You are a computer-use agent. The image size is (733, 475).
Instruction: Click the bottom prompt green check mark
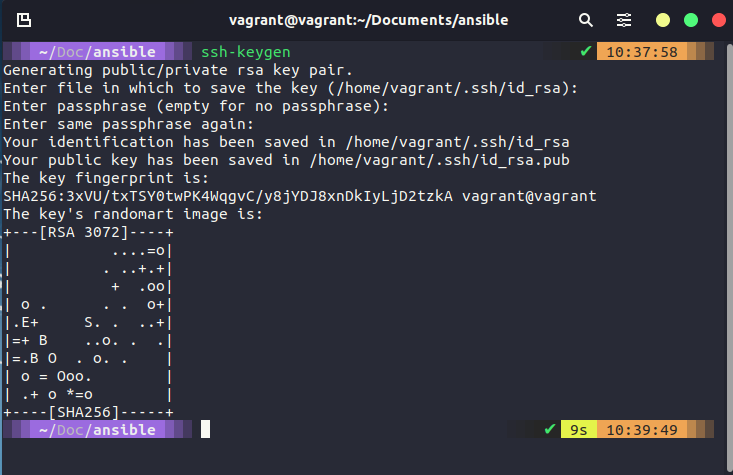point(550,429)
